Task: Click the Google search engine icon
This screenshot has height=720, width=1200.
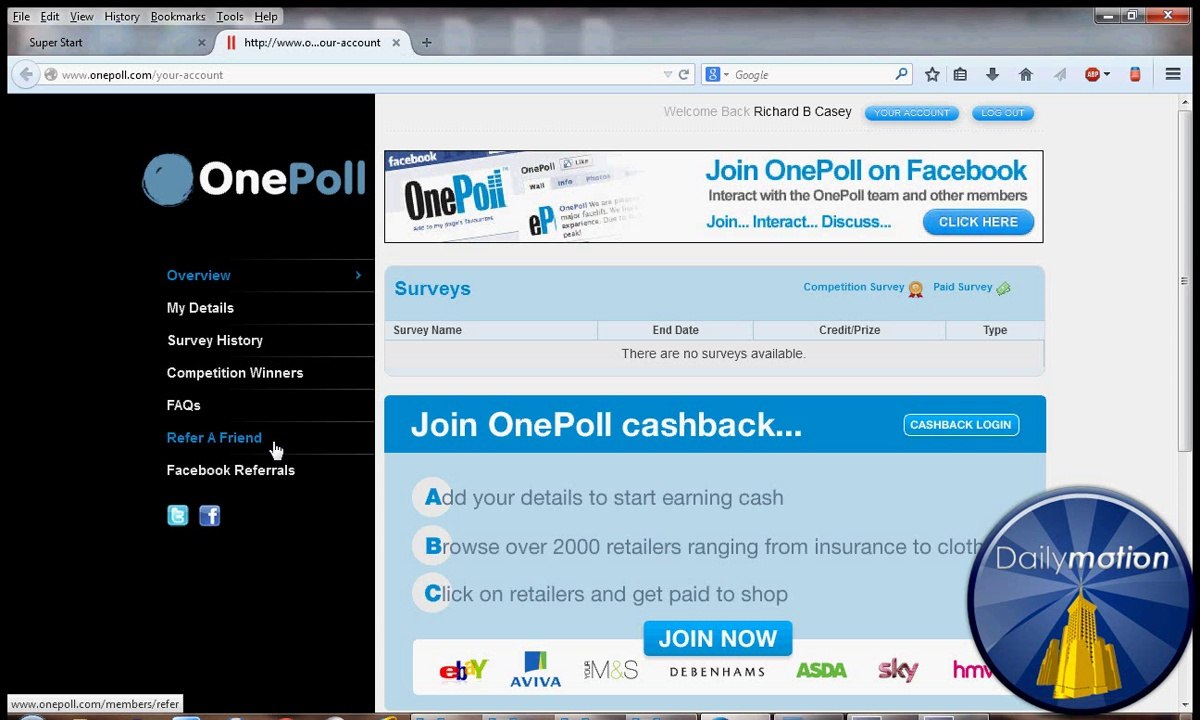Action: (712, 74)
